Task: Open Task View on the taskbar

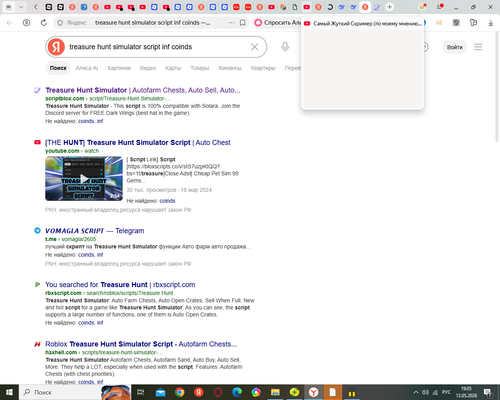Action: 141,392
